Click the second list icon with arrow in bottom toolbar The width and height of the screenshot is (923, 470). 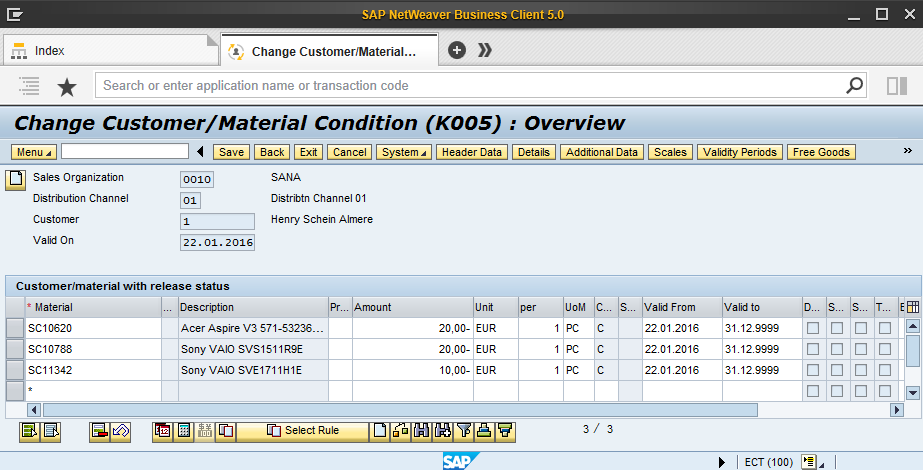coord(51,431)
